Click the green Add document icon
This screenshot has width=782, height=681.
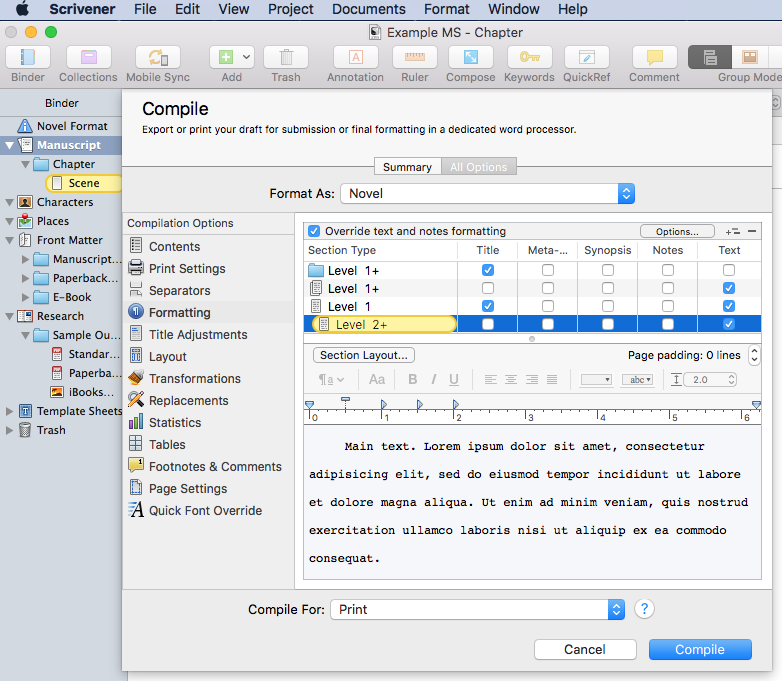point(226,57)
